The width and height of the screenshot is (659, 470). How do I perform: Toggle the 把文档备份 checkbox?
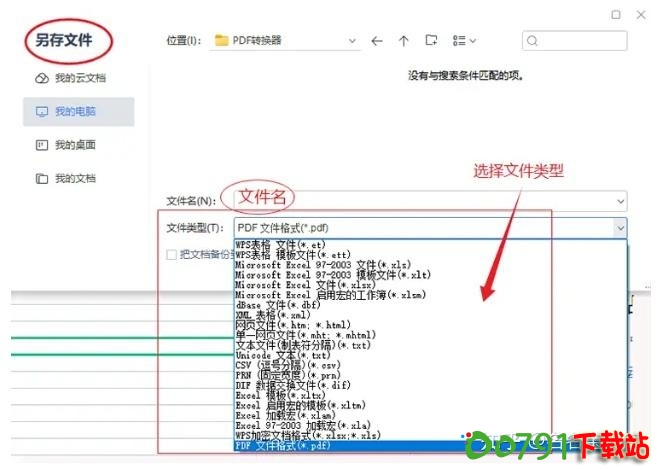[172, 254]
